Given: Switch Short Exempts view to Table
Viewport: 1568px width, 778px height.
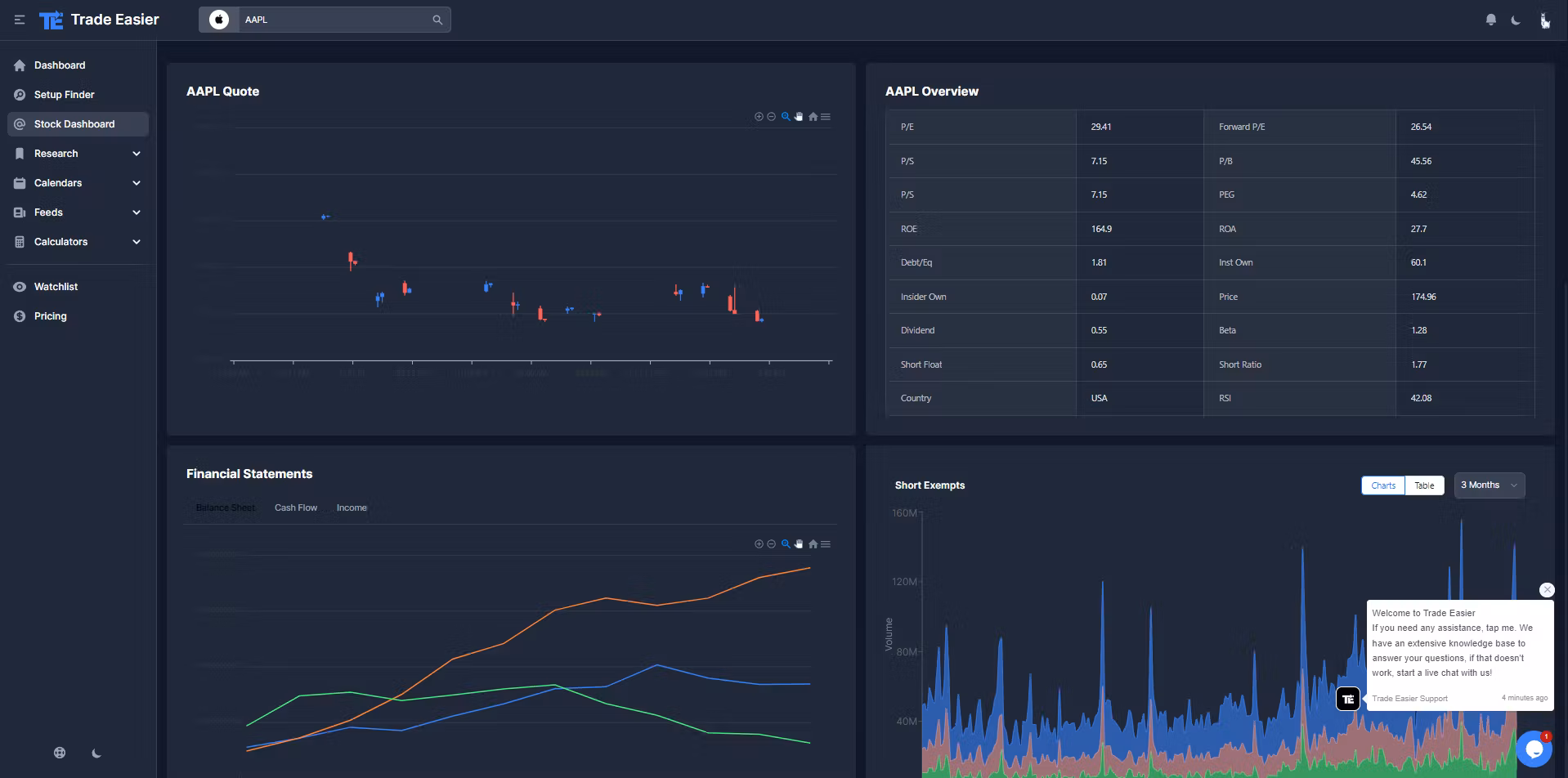Looking at the screenshot, I should [x=1424, y=485].
